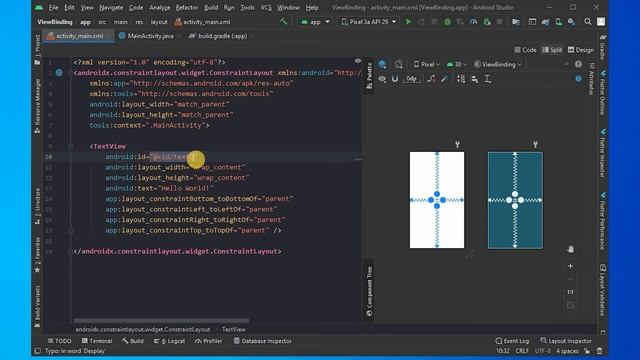
Task: Click Attach Debugger to Android Process icon
Action: pyautogui.click(x=487, y=22)
